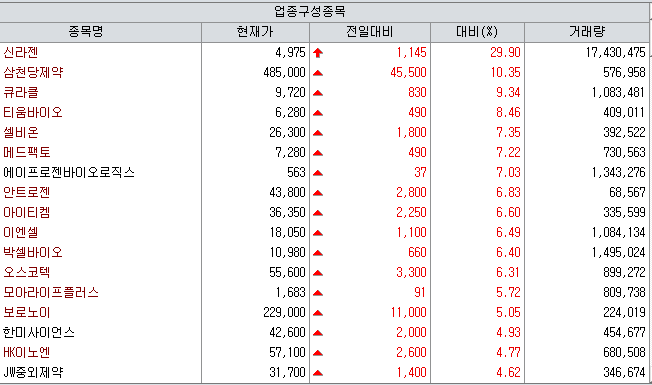The width and height of the screenshot is (652, 385).
Task: Click 셀비온 change value 1,800
Action: pos(411,132)
